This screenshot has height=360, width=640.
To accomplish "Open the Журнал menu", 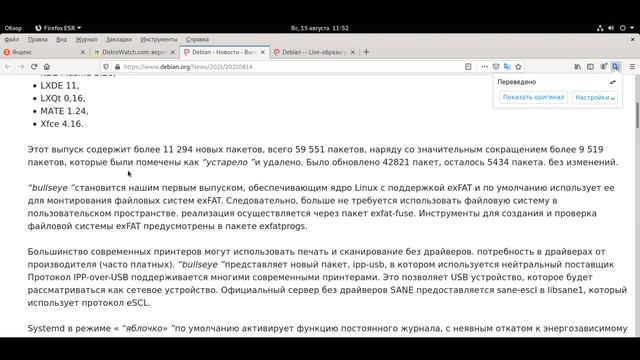I will [87, 40].
